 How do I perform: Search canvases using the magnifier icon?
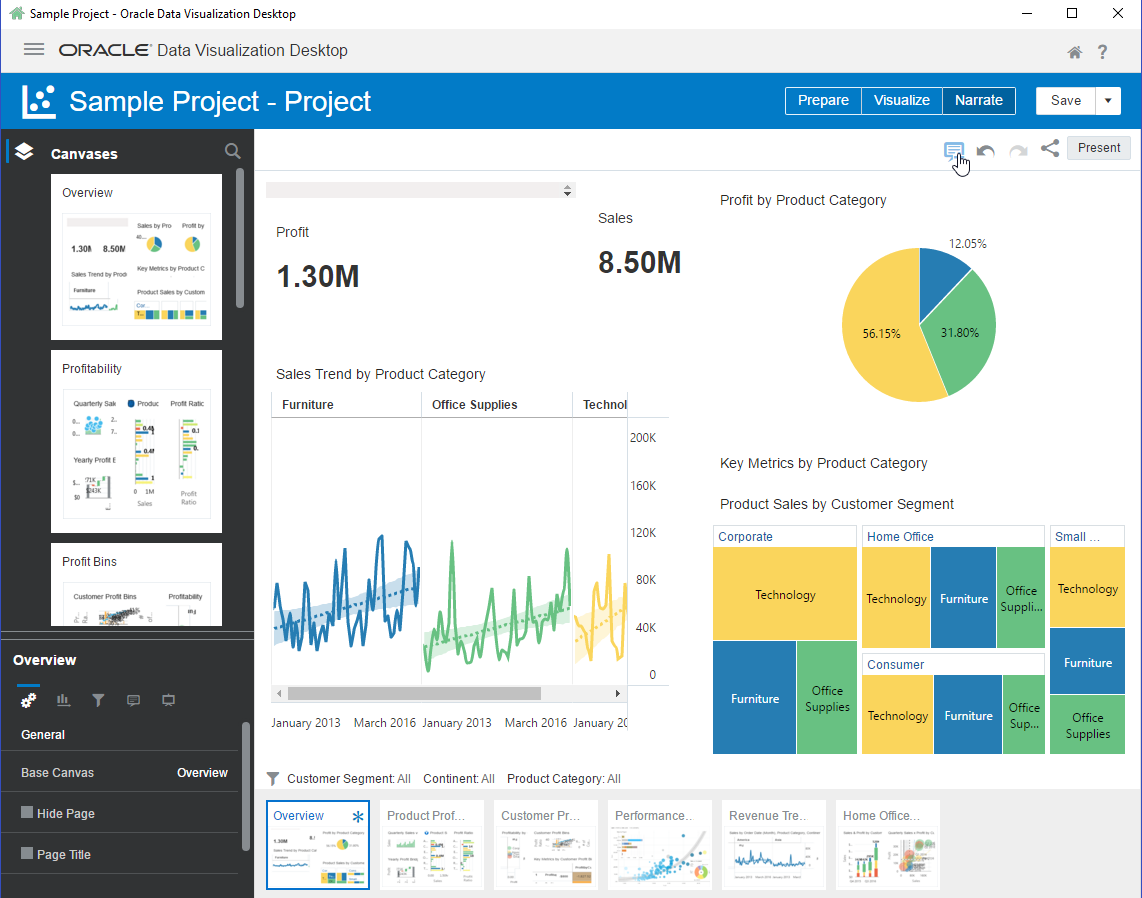tap(232, 151)
